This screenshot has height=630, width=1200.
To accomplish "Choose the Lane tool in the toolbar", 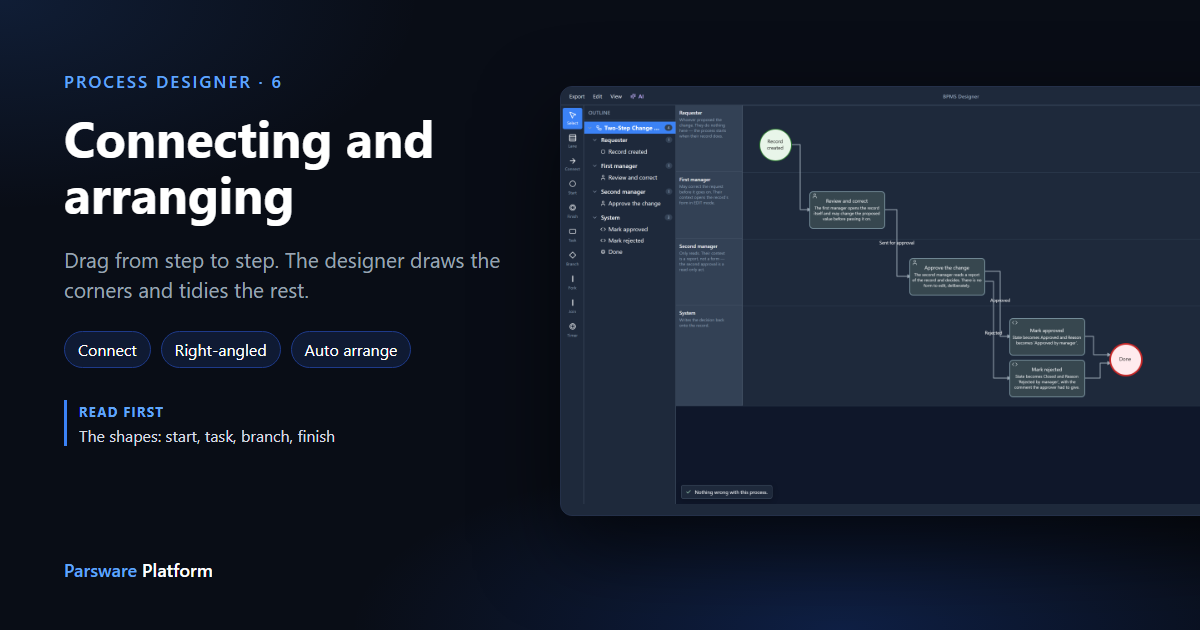I will [572, 140].
